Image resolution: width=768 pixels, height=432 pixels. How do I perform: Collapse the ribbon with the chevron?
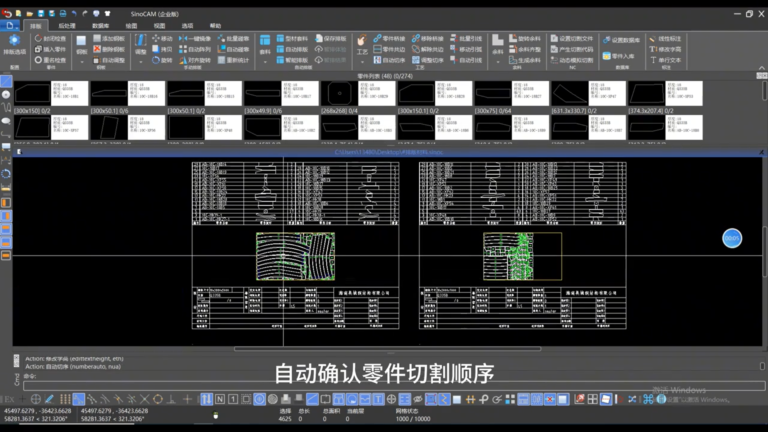(x=761, y=68)
